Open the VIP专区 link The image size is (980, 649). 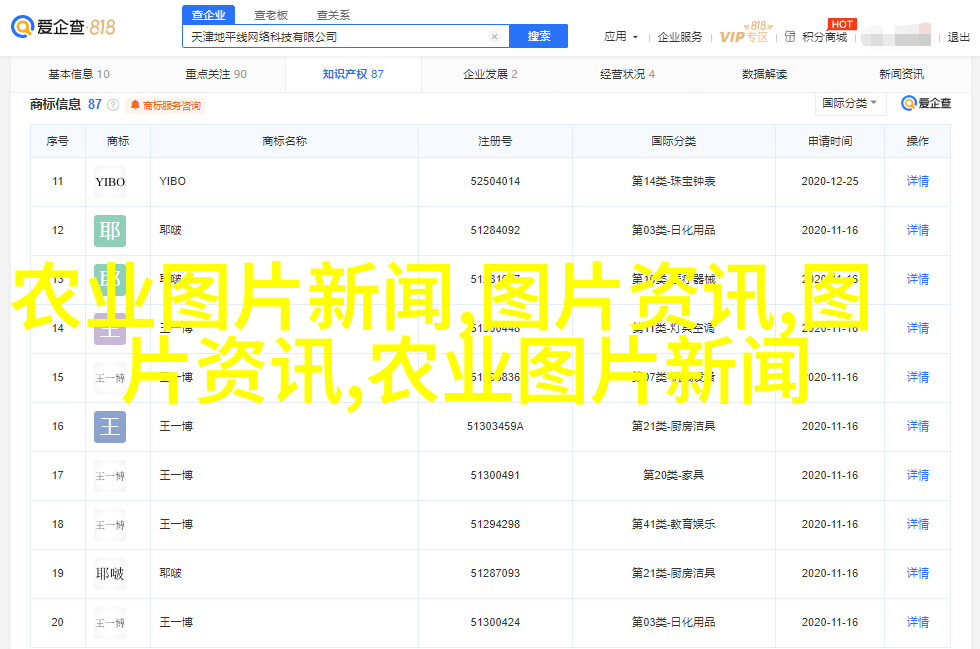pyautogui.click(x=744, y=37)
